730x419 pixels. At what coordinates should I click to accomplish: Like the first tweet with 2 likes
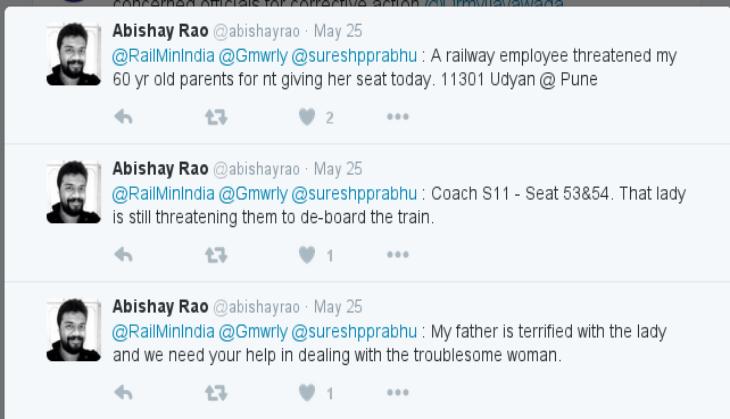coord(307,117)
